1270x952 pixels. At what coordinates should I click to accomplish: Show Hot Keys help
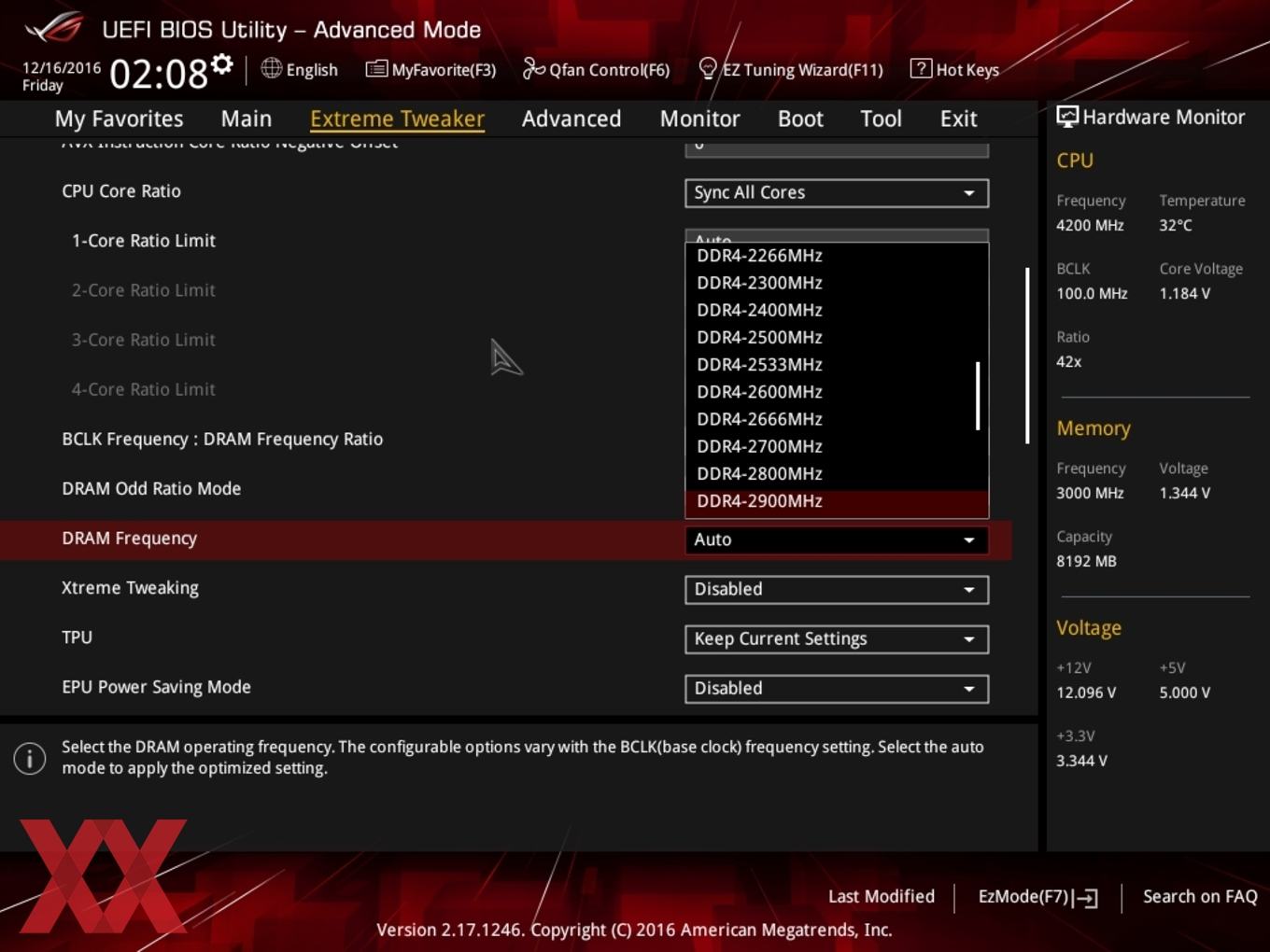click(x=954, y=69)
